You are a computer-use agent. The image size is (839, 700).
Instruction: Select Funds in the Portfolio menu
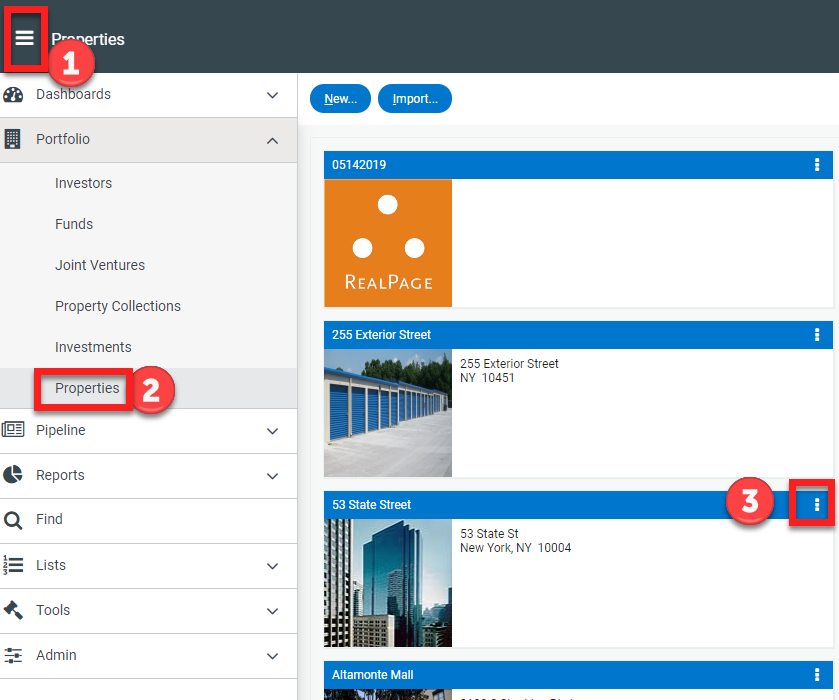[74, 224]
